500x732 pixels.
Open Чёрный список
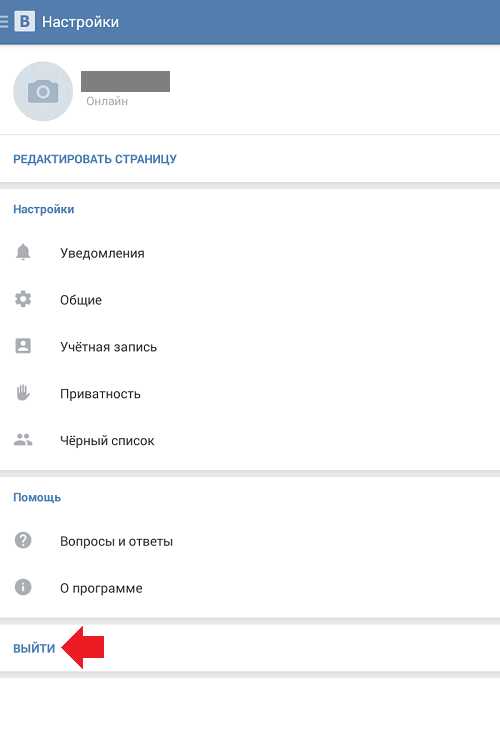point(250,441)
